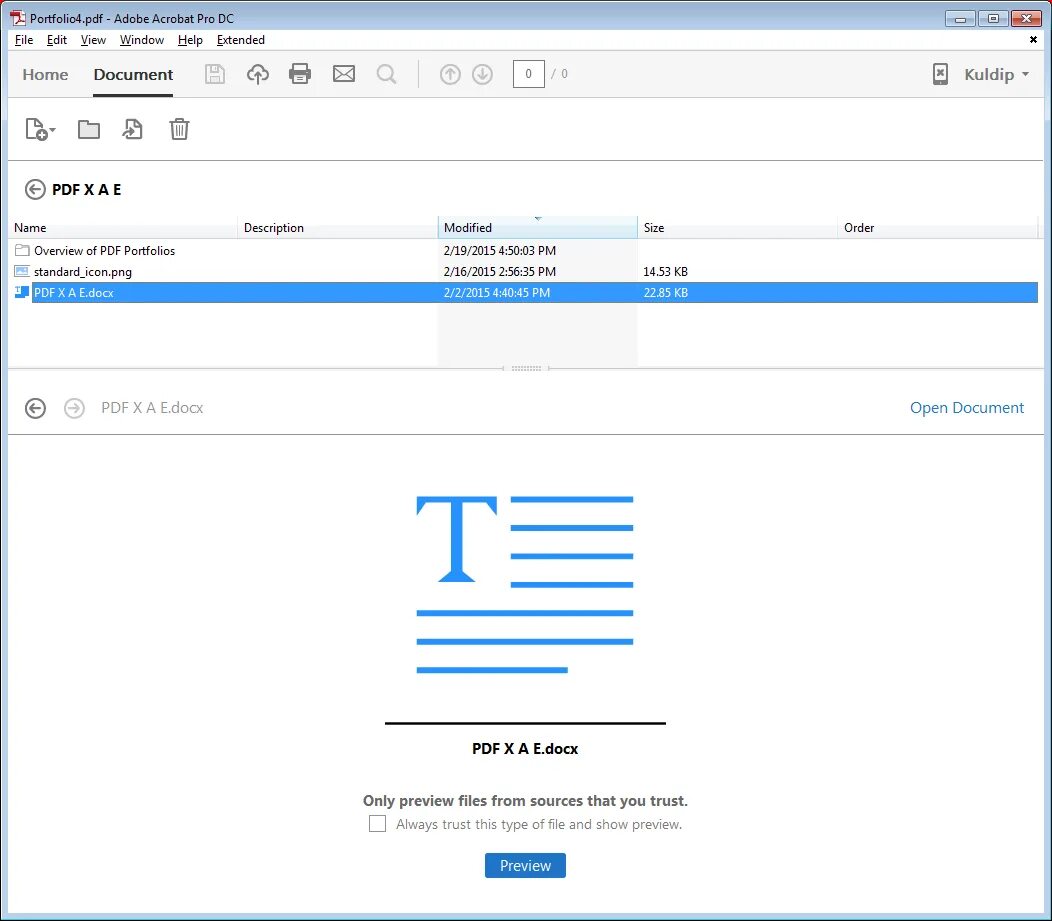Select standard_icon.png file row

[525, 271]
